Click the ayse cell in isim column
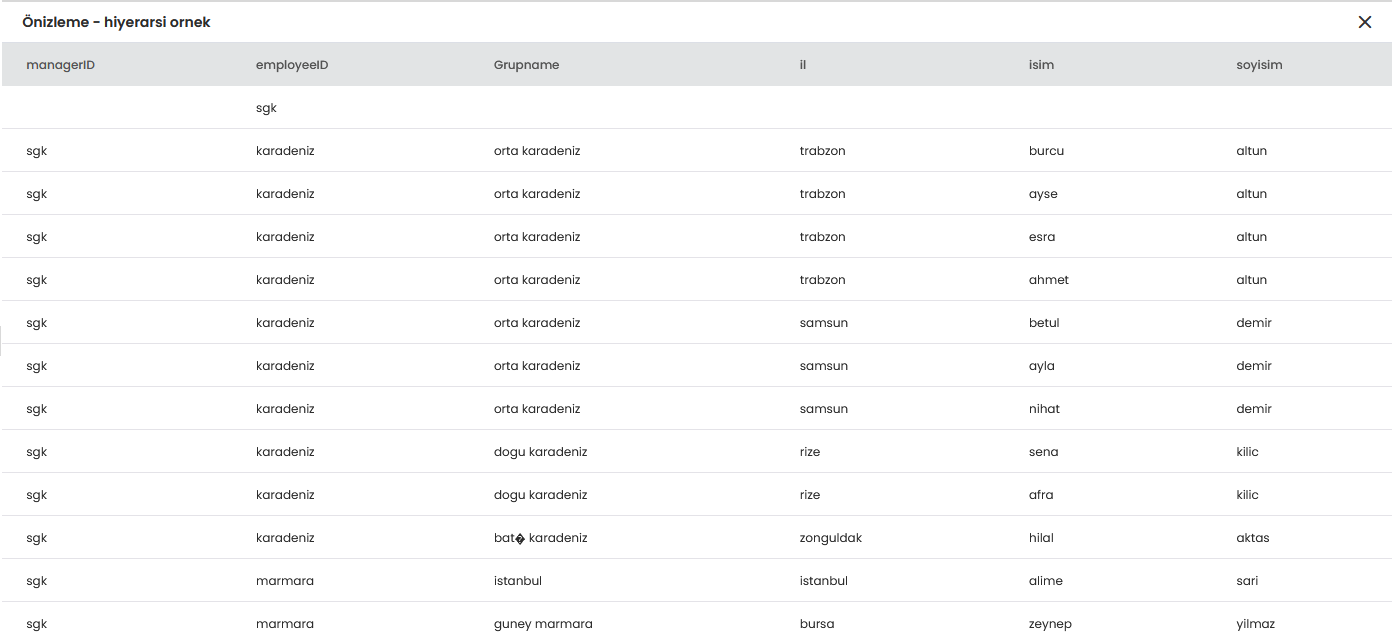The image size is (1392, 640). 1043,194
